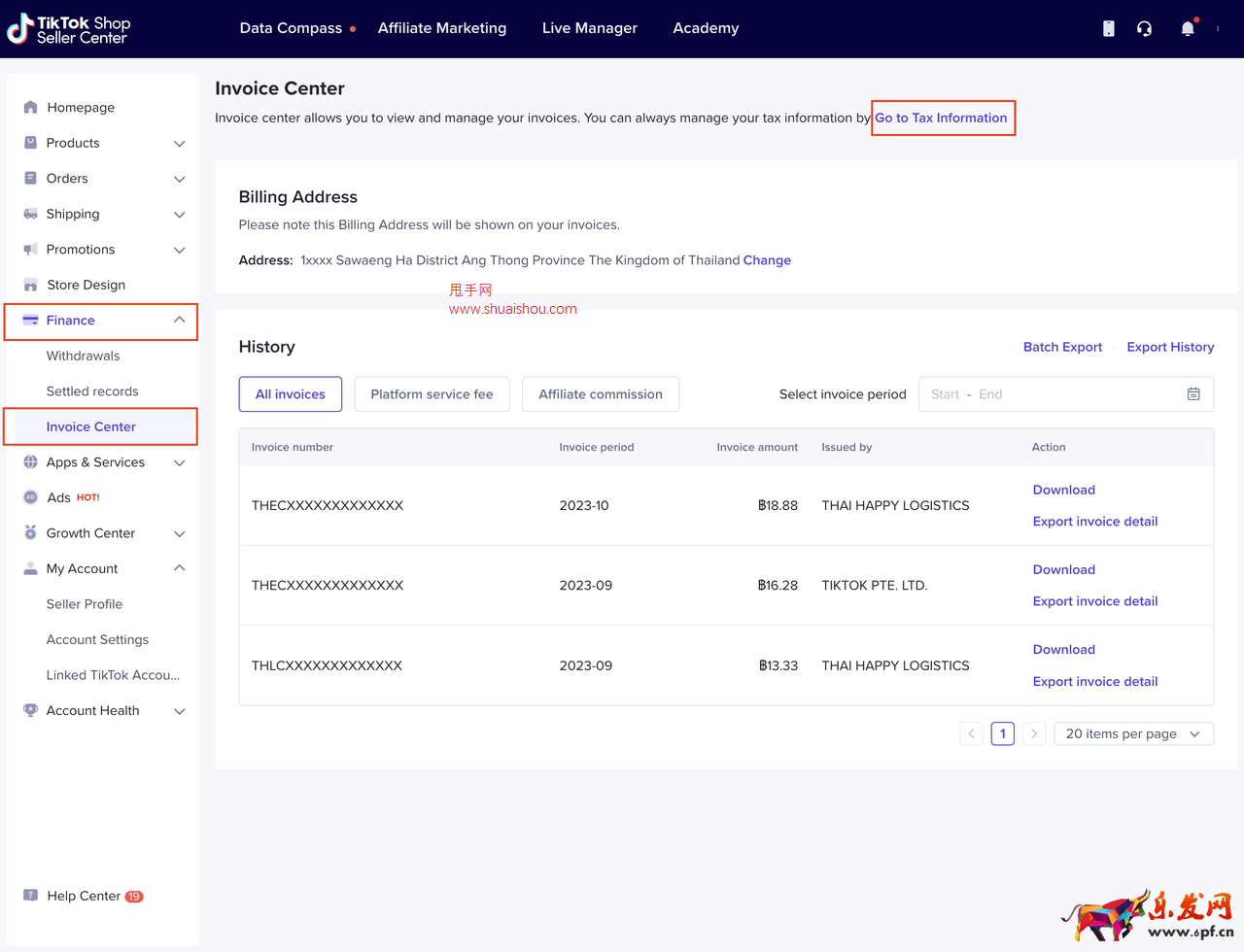The width and height of the screenshot is (1244, 952).
Task: Expand the Products menu chevron
Action: (x=179, y=144)
